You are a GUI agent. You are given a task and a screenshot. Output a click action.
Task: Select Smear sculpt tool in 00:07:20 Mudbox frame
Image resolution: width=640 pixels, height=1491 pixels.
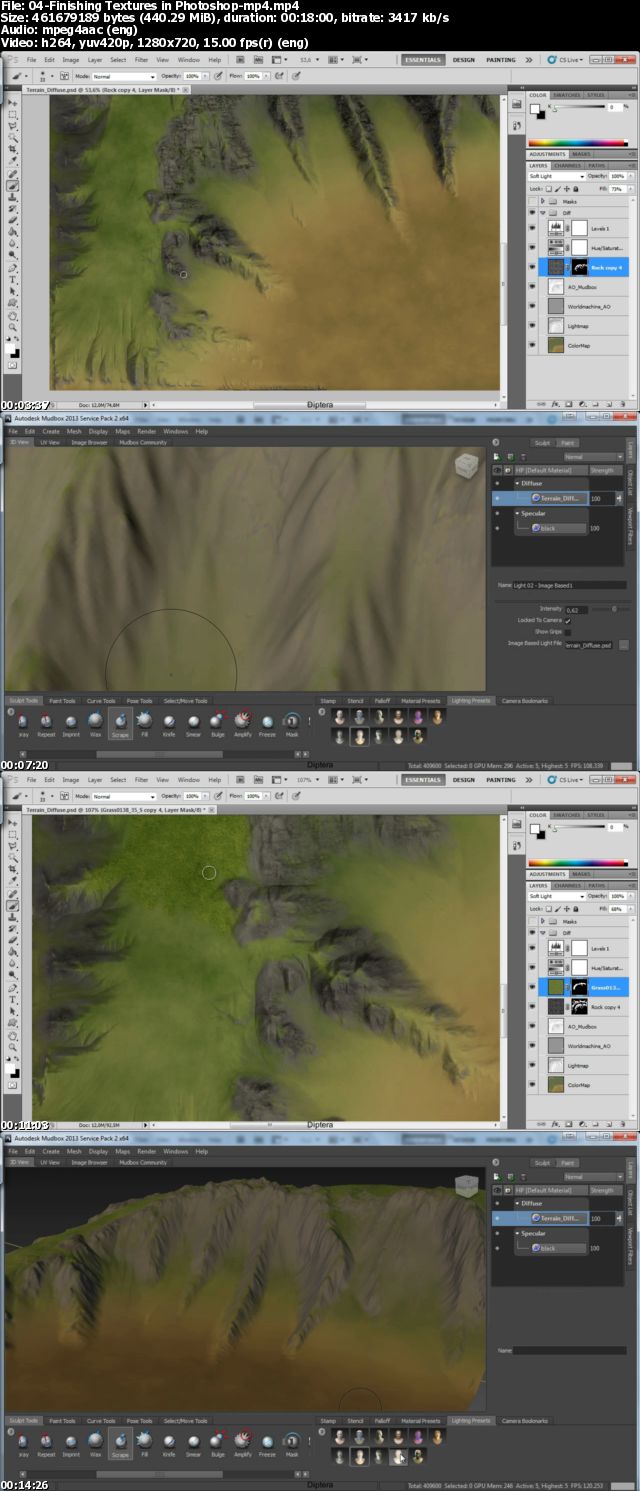(x=193, y=723)
